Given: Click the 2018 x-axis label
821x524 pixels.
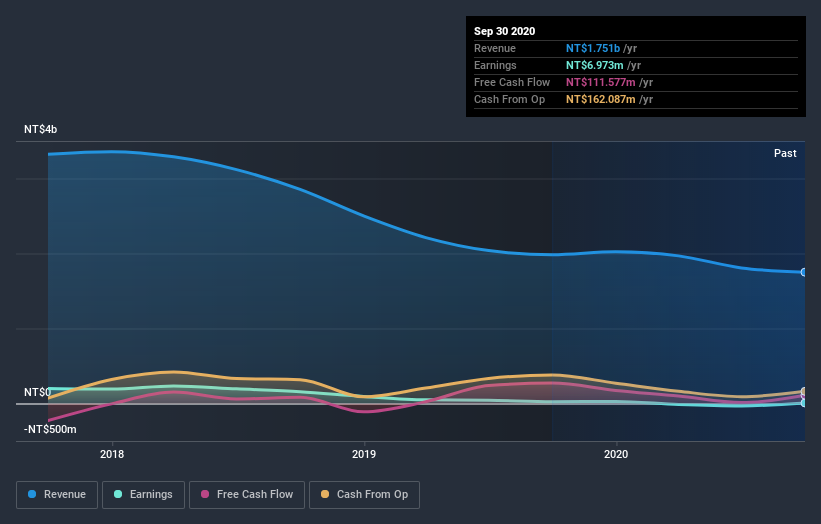Looking at the screenshot, I should [112, 454].
